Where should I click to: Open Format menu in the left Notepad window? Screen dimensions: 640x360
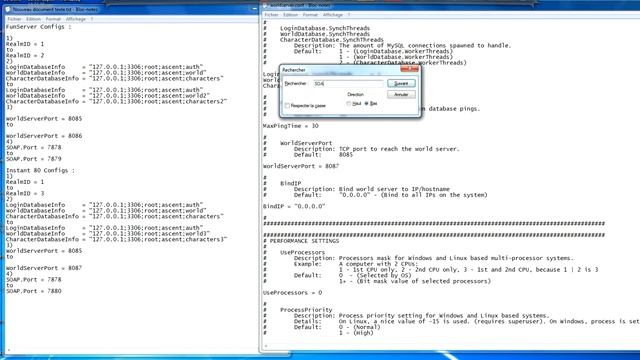point(53,19)
